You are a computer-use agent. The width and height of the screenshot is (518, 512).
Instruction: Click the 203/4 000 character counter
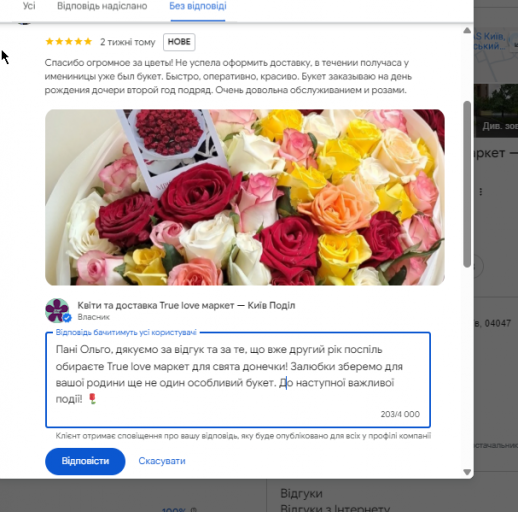click(400, 414)
